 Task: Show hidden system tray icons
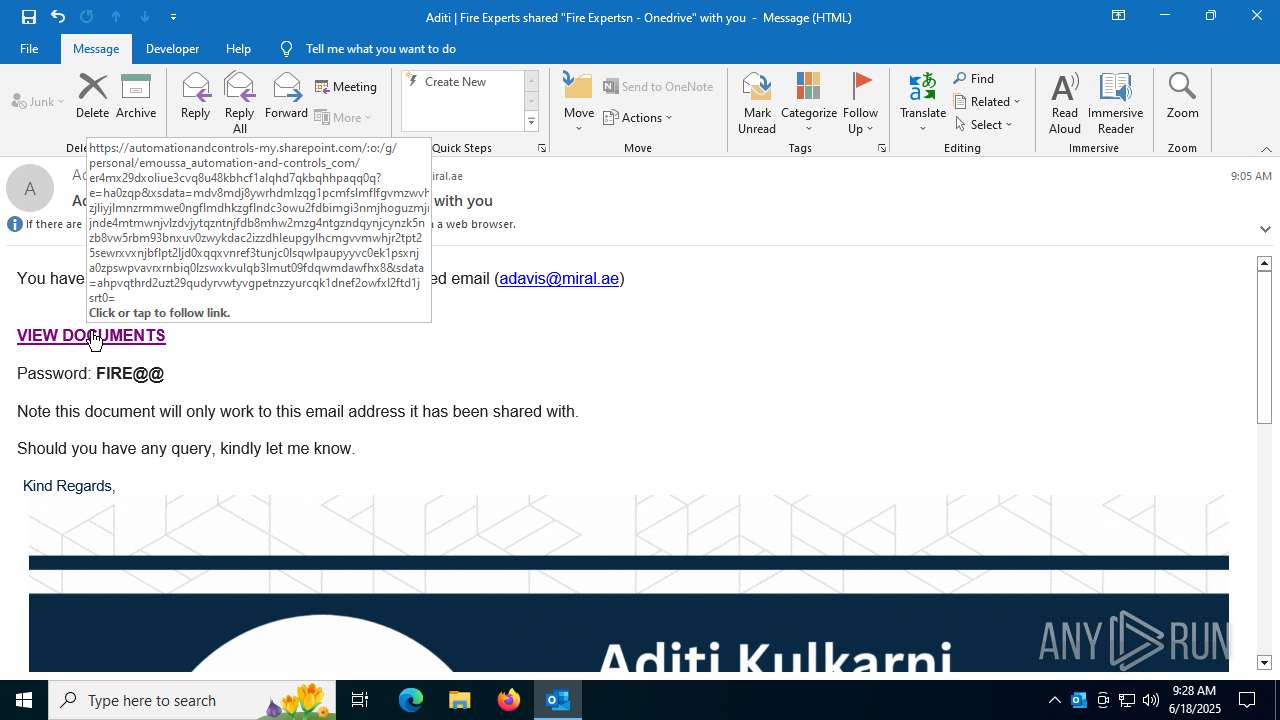pyautogui.click(x=1054, y=700)
